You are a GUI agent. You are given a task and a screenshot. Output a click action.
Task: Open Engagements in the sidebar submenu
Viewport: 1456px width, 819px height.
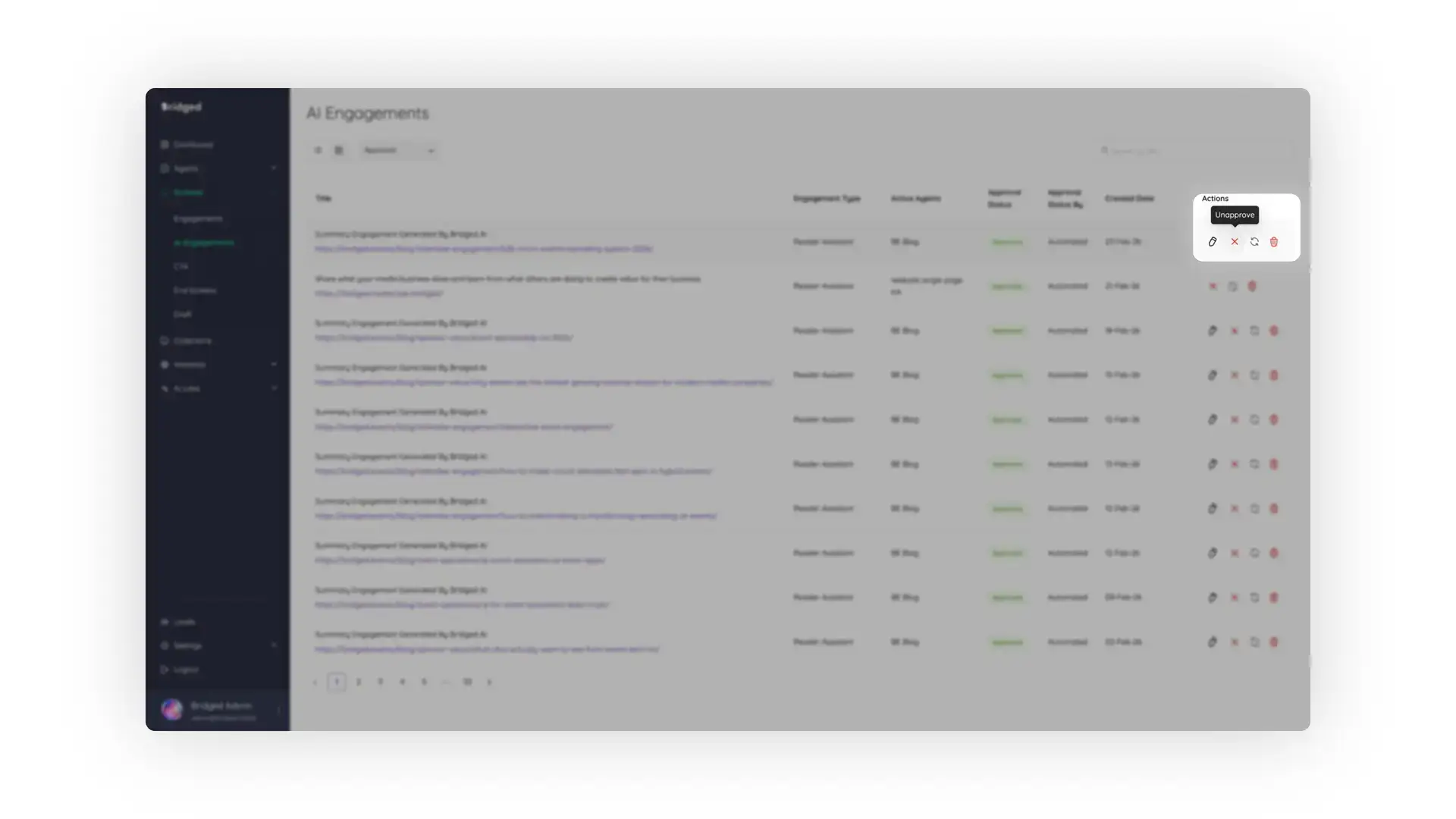coord(198,218)
